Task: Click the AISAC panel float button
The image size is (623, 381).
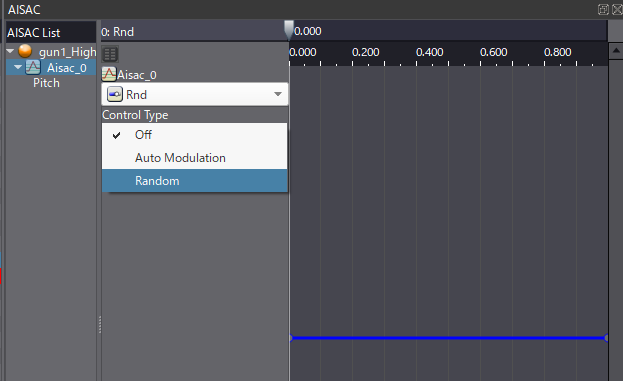Action: coord(603,10)
